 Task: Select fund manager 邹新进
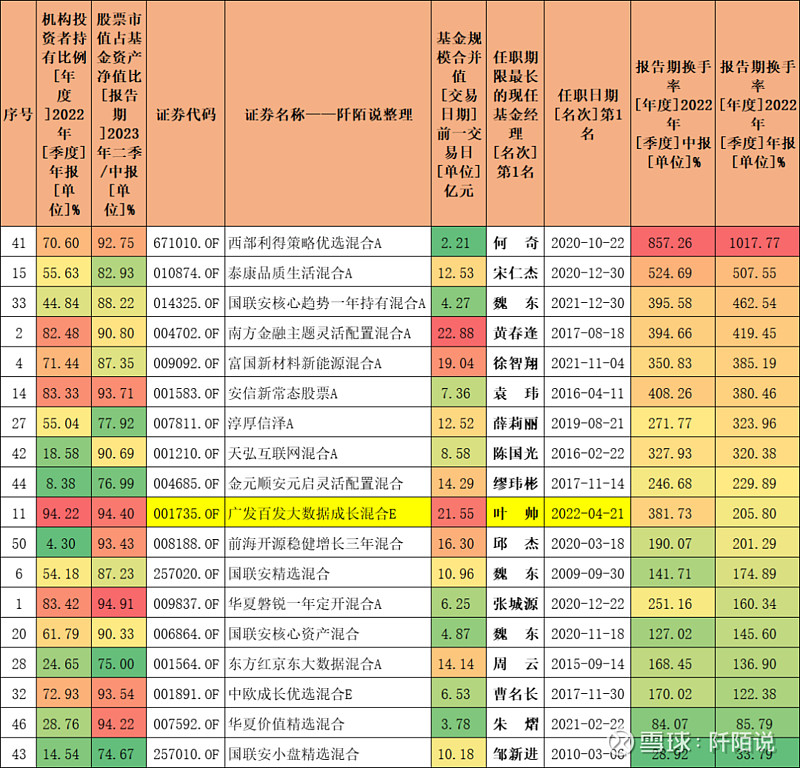point(515,755)
